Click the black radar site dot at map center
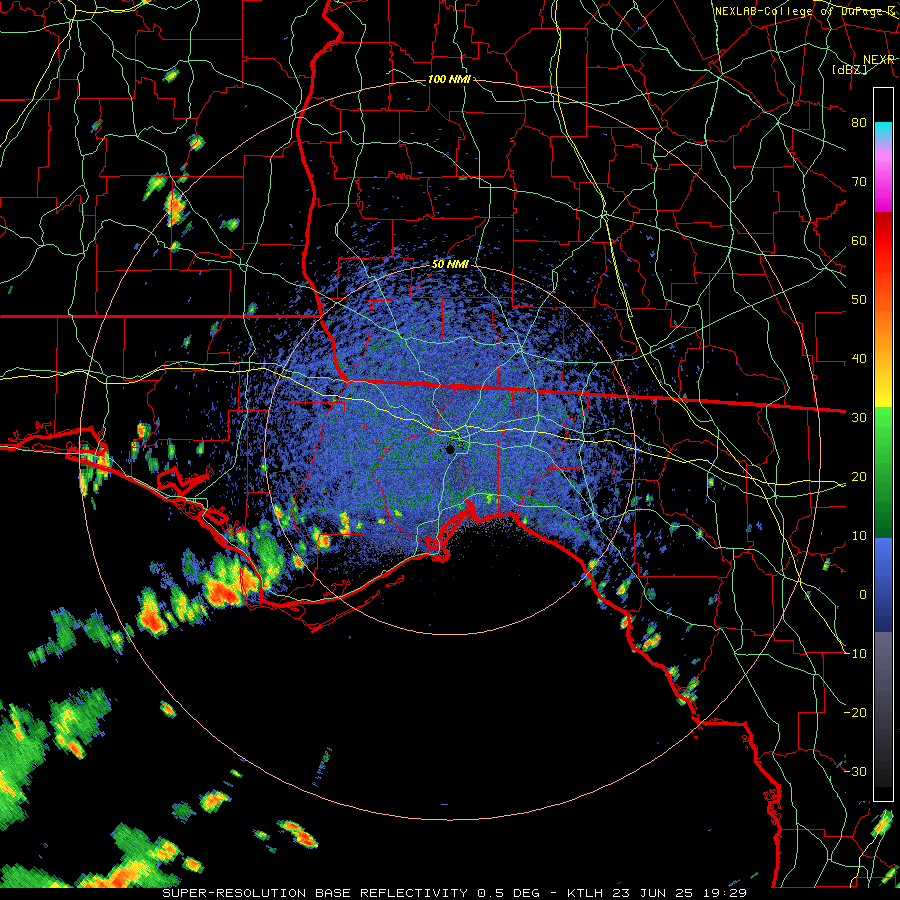The width and height of the screenshot is (900, 900). [x=451, y=449]
